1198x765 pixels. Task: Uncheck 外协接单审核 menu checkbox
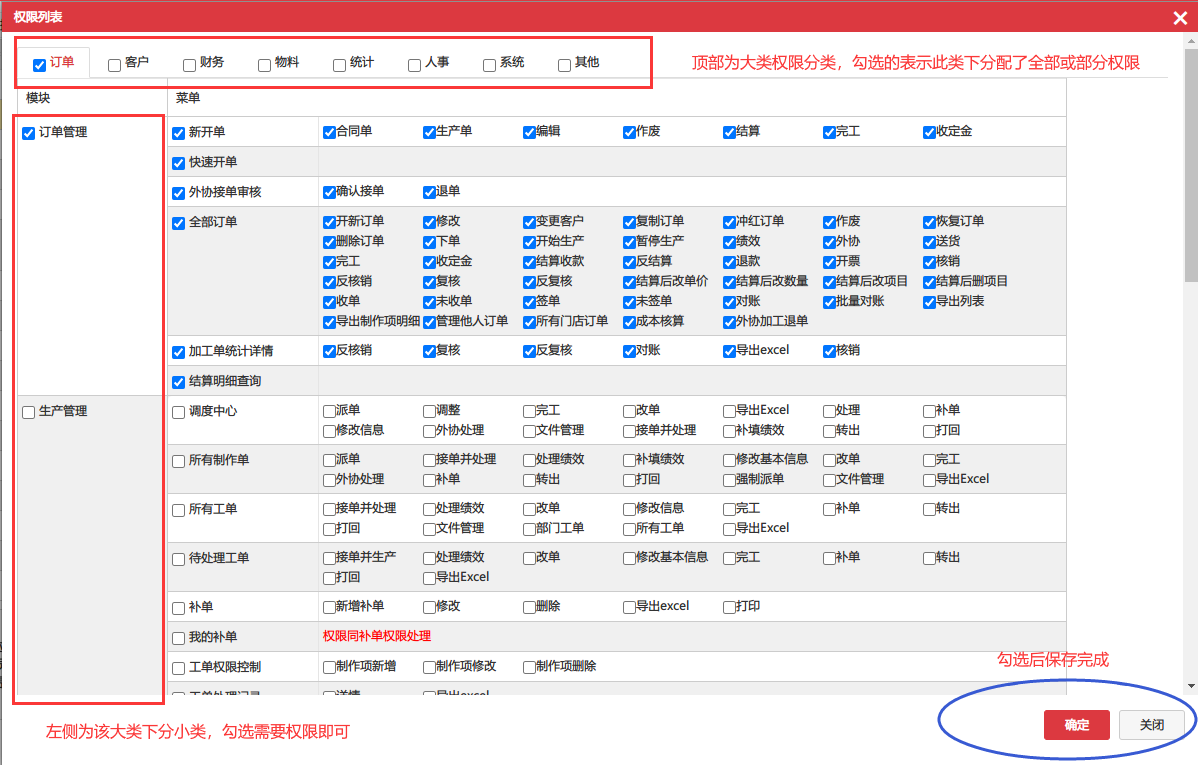tap(178, 193)
